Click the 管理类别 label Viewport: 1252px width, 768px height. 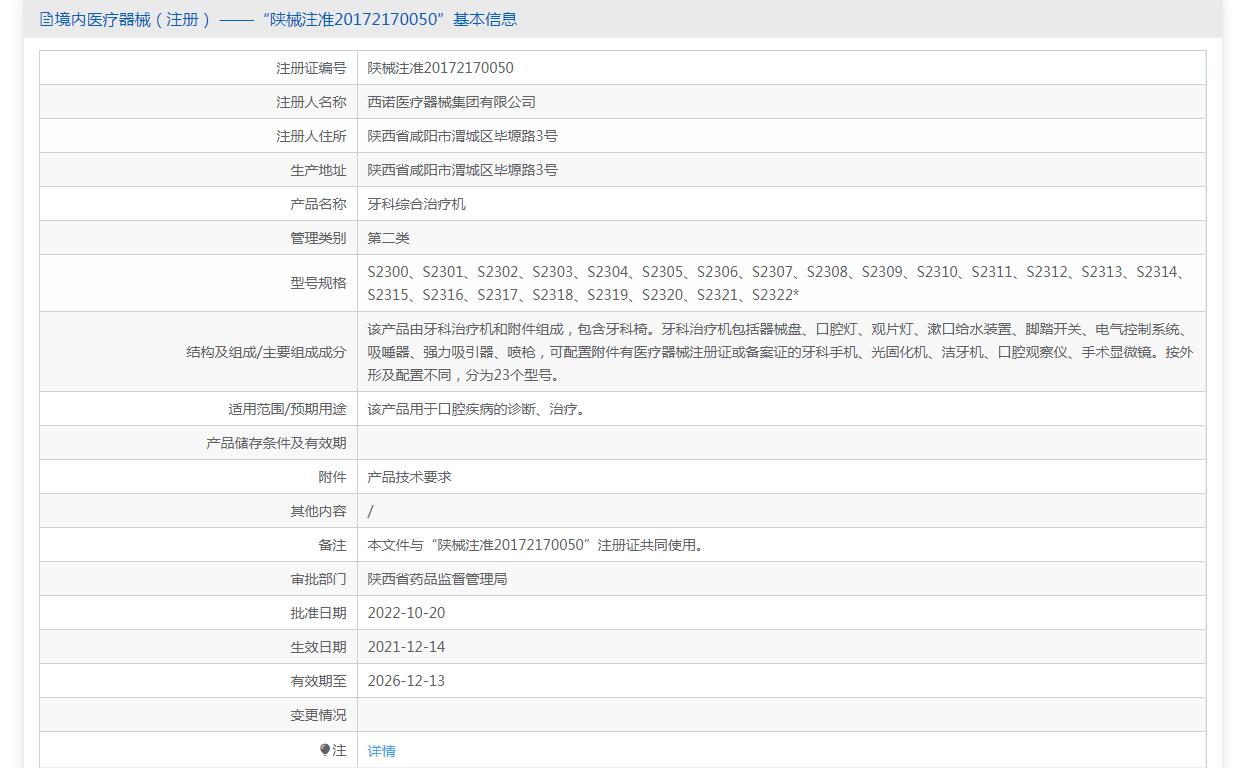[318, 238]
